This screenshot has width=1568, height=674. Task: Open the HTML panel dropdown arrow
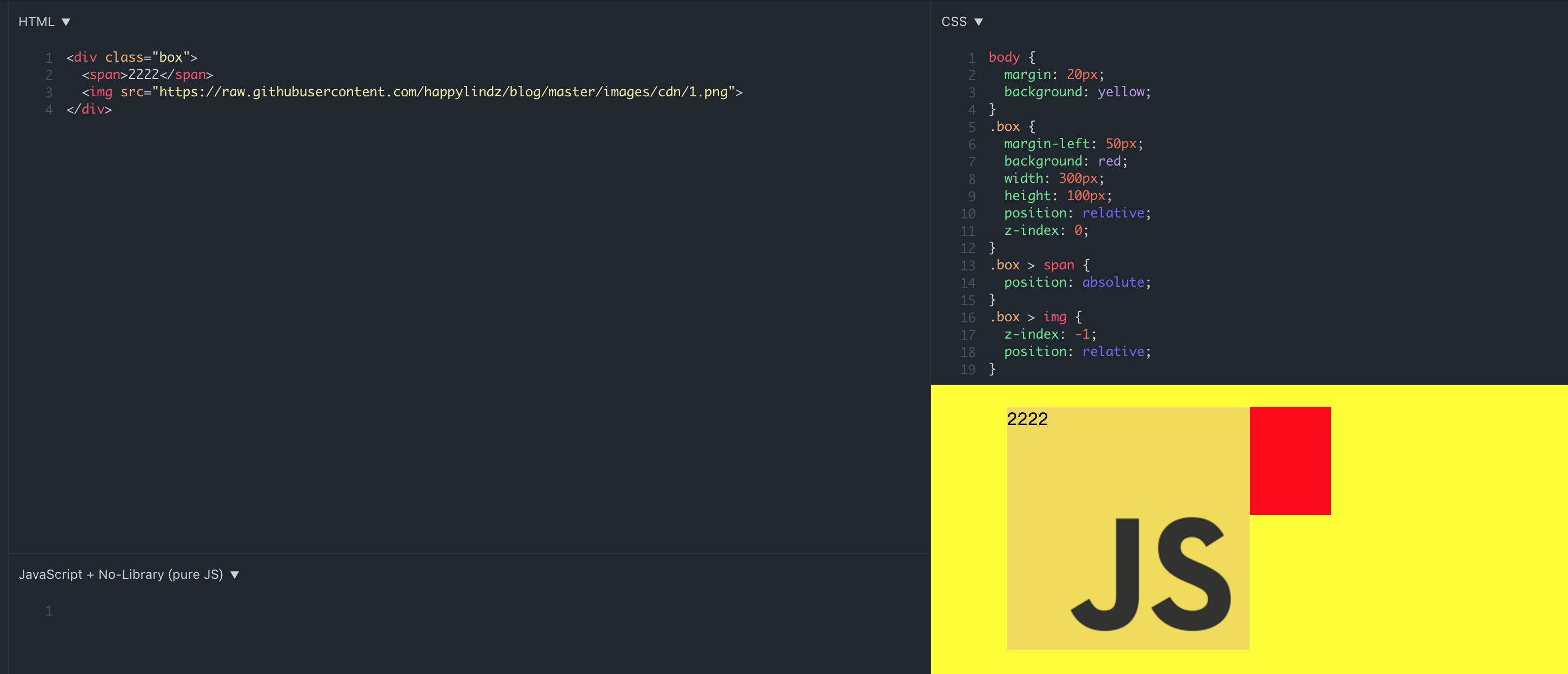pos(66,22)
